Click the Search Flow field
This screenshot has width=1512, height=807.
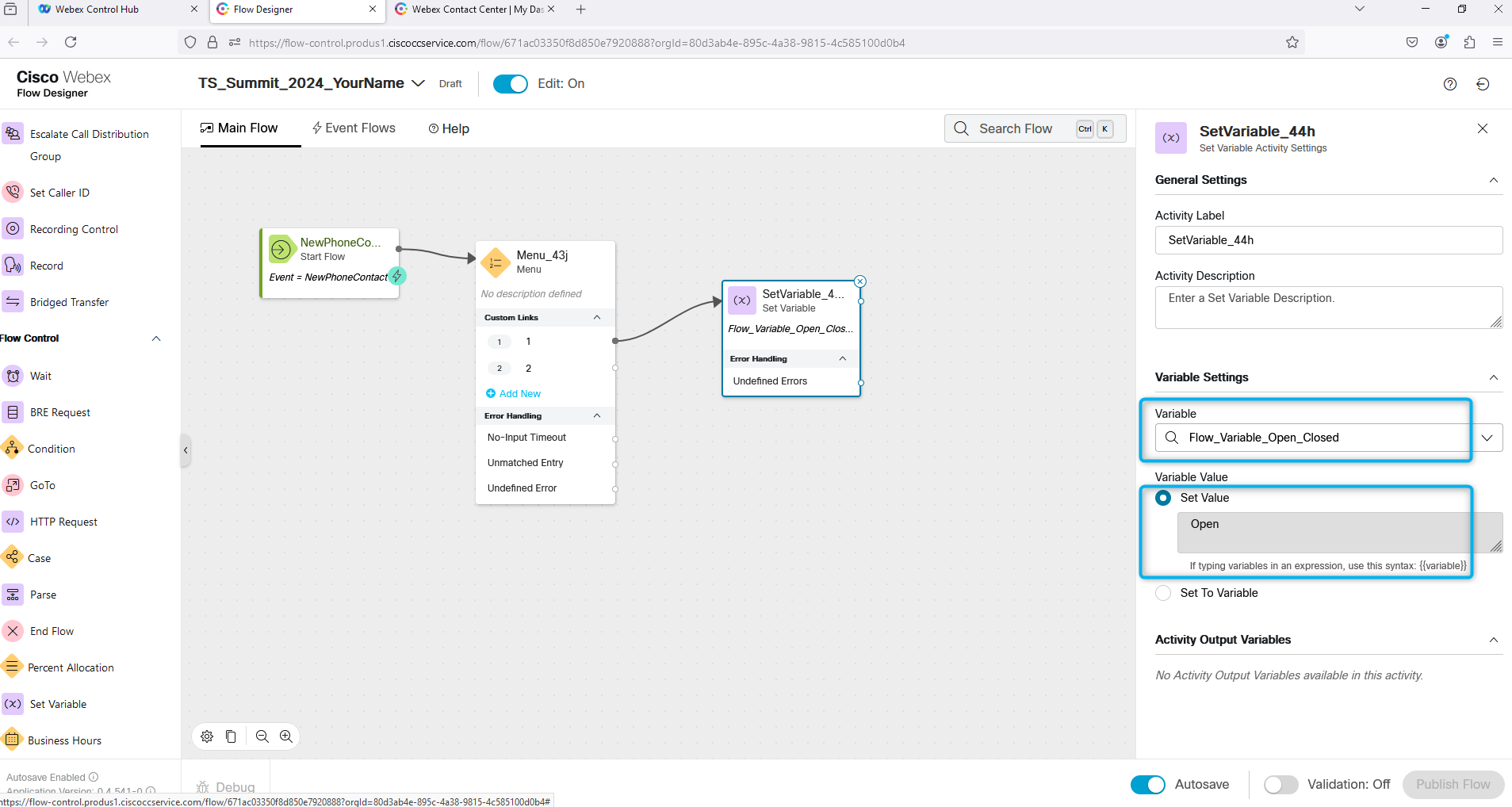coord(1035,128)
